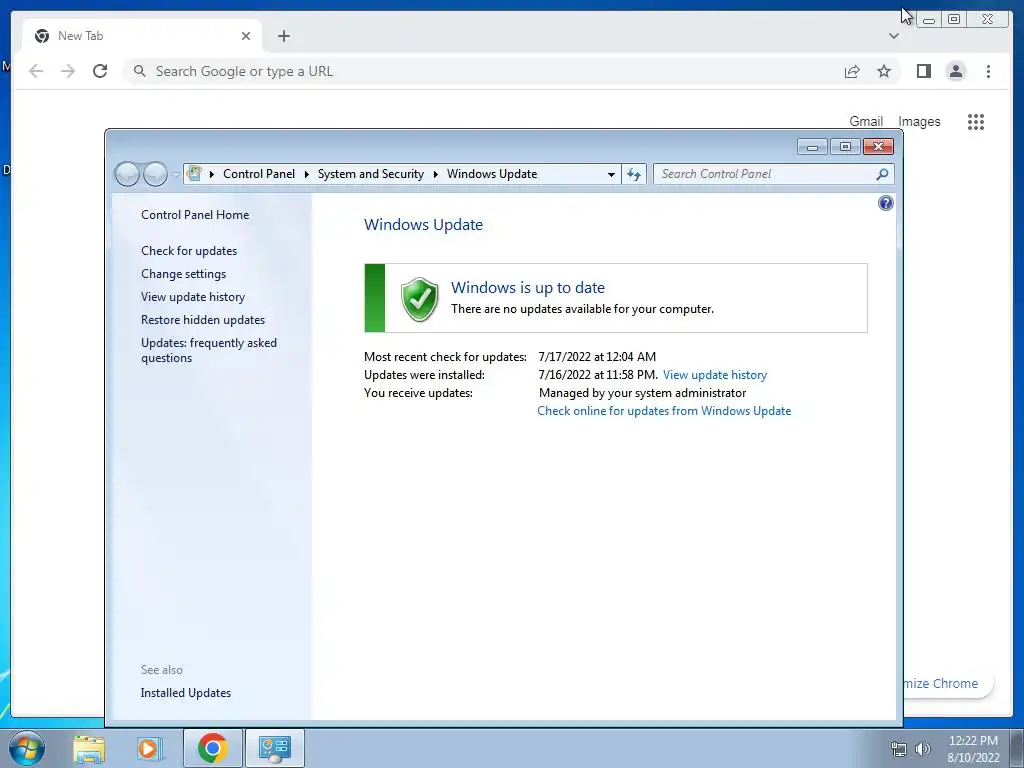Bookmark this tab with the star icon

coord(884,71)
